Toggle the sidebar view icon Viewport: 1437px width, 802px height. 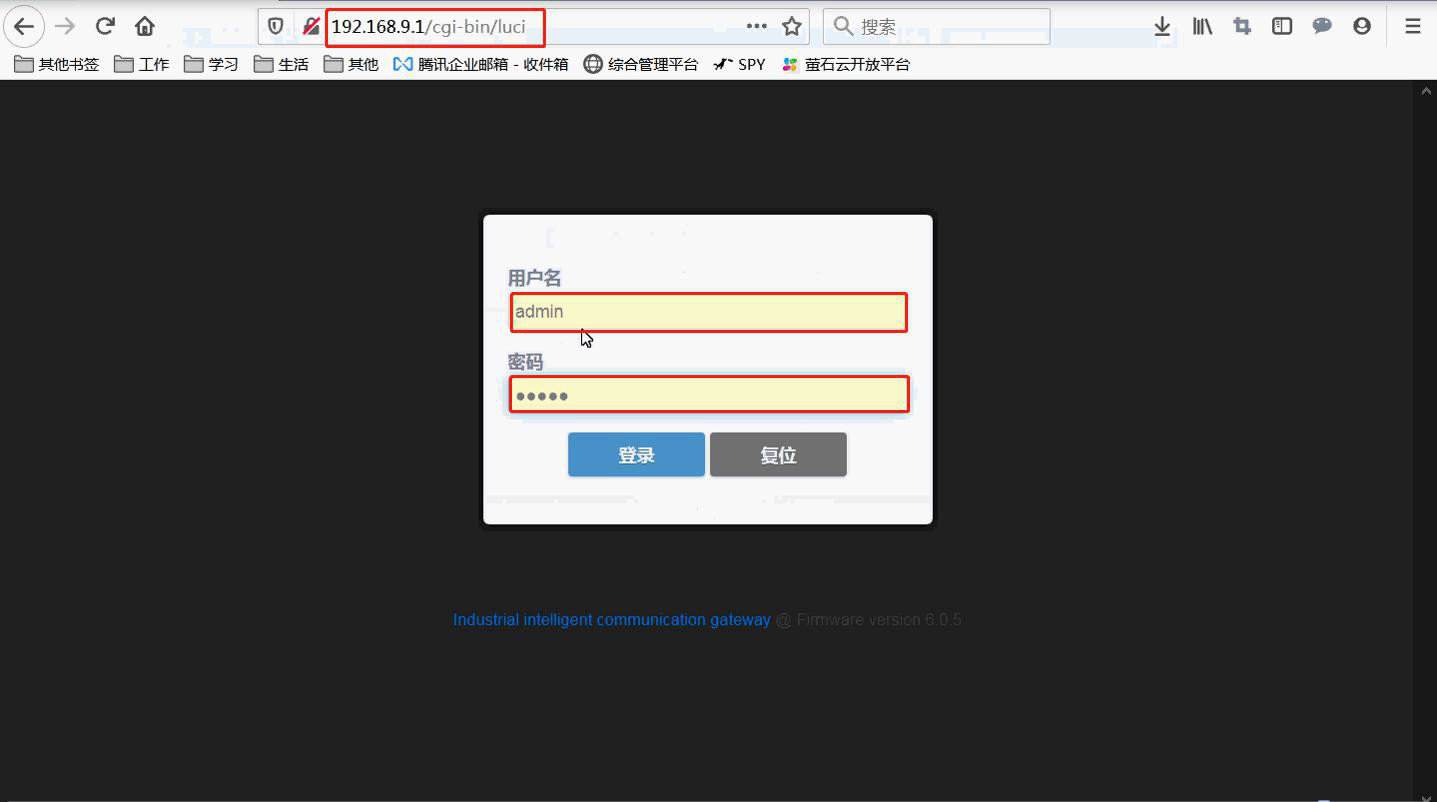click(1282, 27)
